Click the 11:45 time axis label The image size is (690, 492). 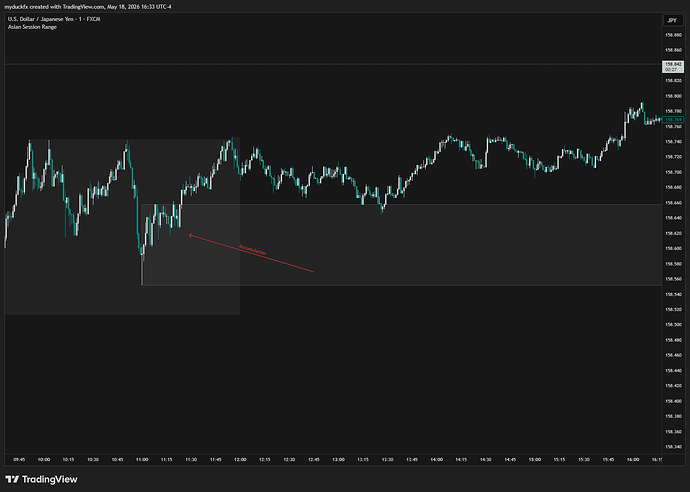(216, 459)
